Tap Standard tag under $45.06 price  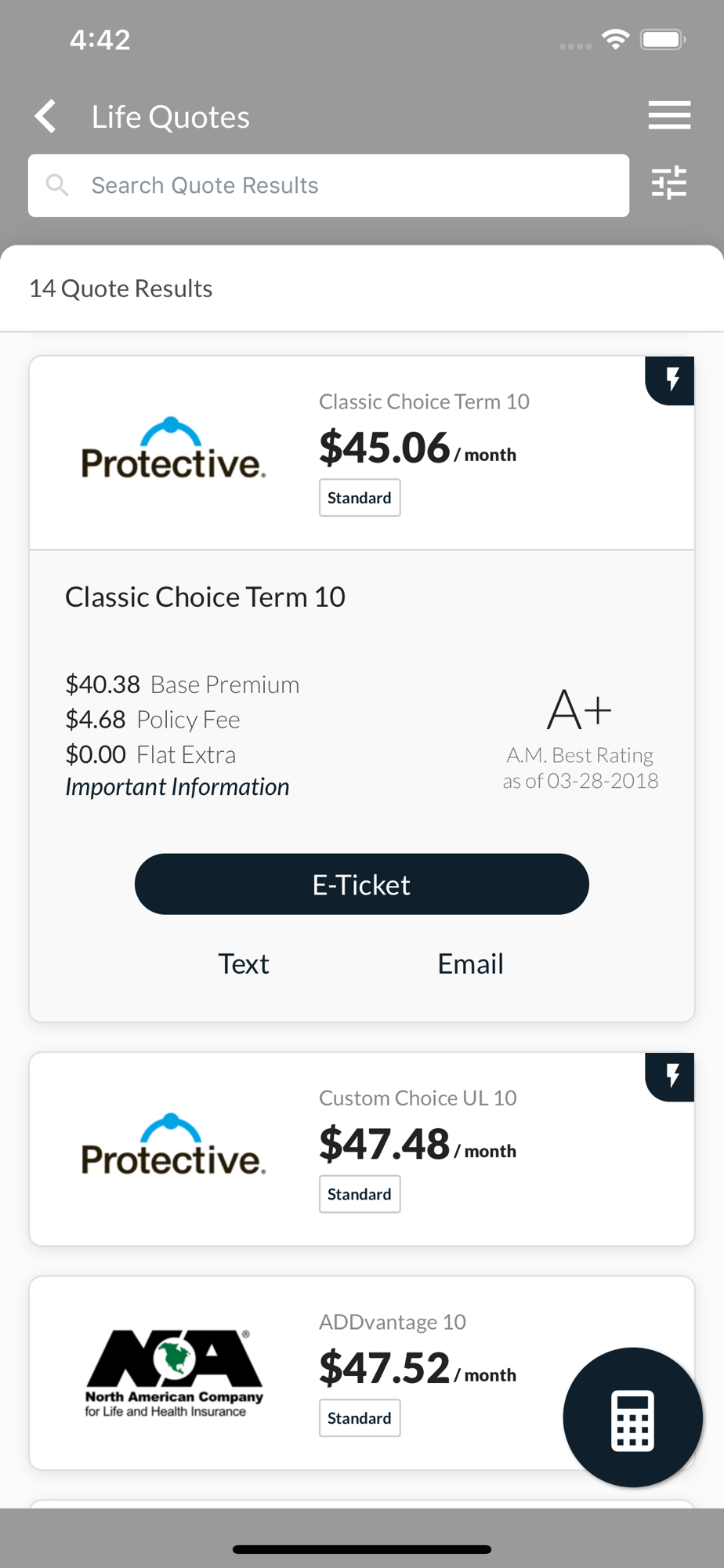(360, 498)
